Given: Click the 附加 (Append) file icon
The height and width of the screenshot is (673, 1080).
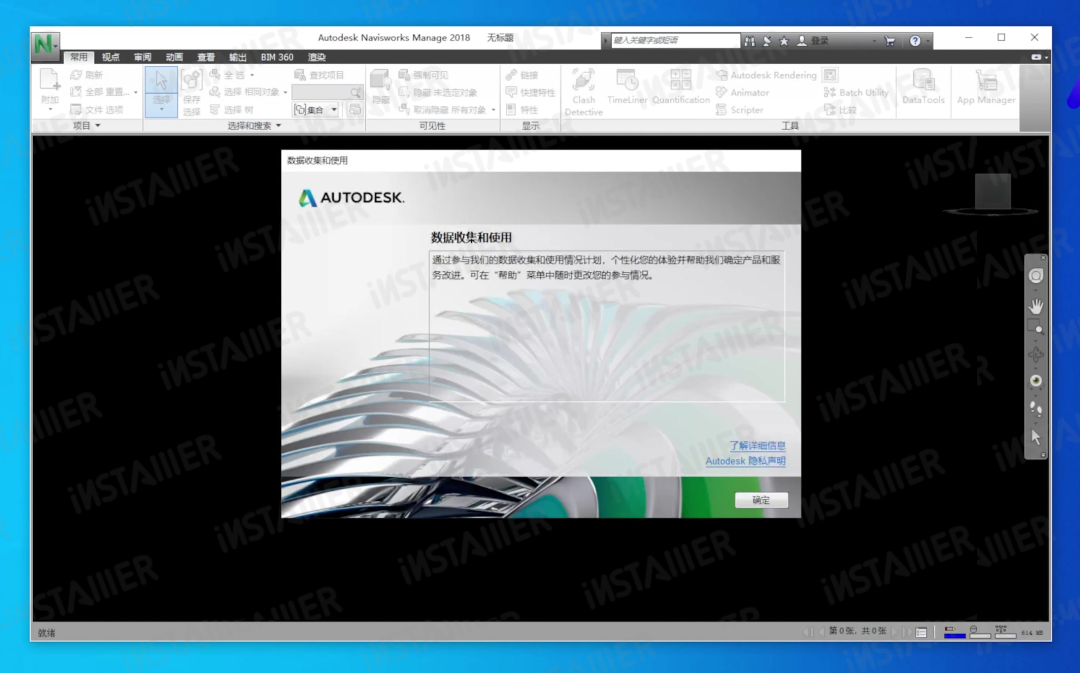Looking at the screenshot, I should (50, 79).
